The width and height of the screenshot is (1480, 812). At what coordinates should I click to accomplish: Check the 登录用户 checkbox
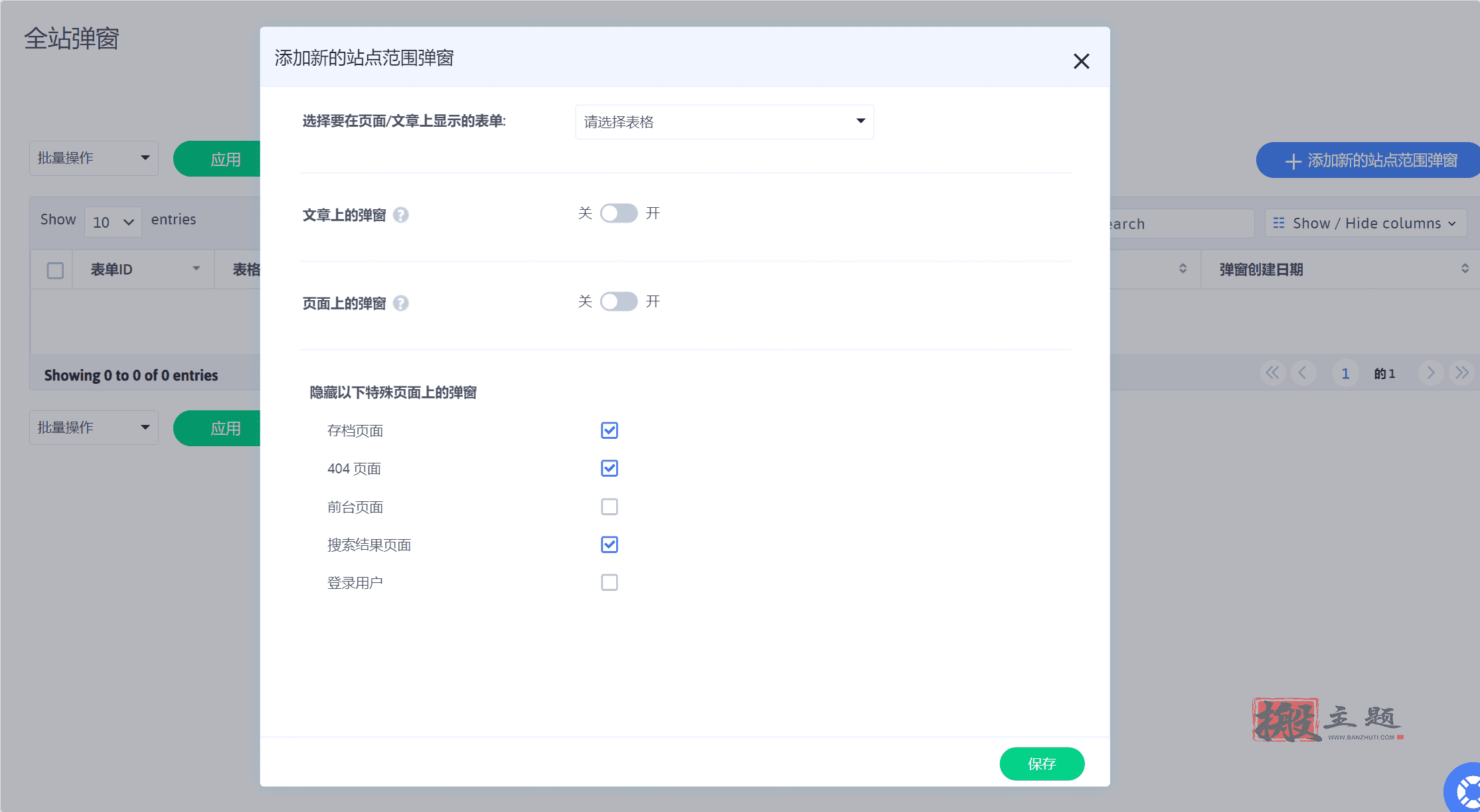[x=609, y=582]
